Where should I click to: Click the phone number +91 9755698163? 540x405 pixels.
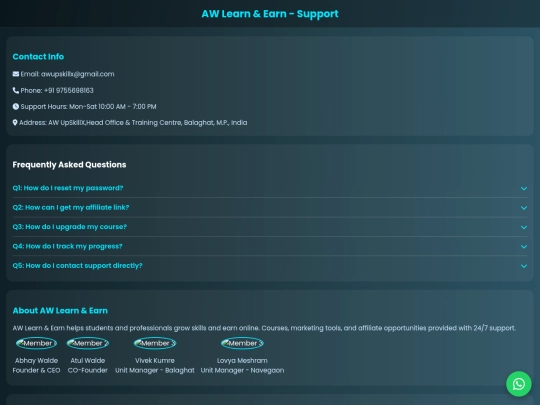point(69,90)
